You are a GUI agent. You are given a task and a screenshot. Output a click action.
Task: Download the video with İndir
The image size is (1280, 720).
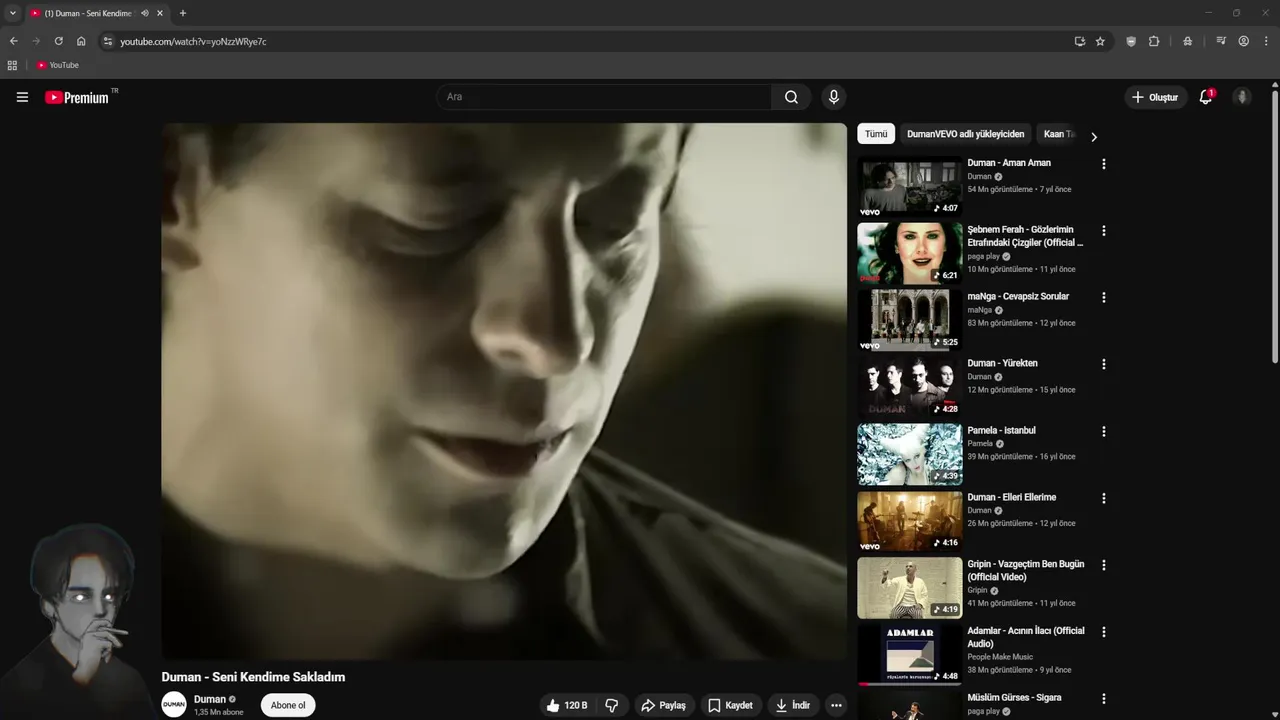click(793, 705)
